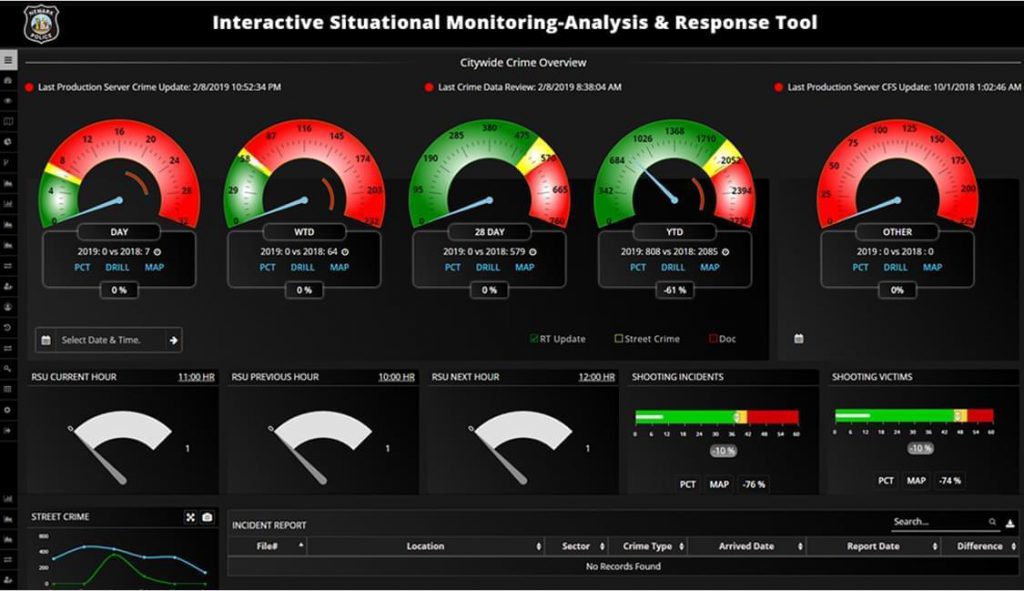Image resolution: width=1024 pixels, height=591 pixels.
Task: Click the eye icon in the left sidebar
Action: tap(8, 101)
